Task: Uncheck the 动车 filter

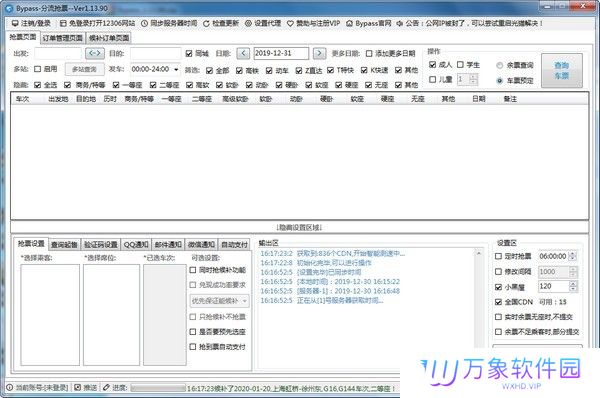Action: [269, 70]
